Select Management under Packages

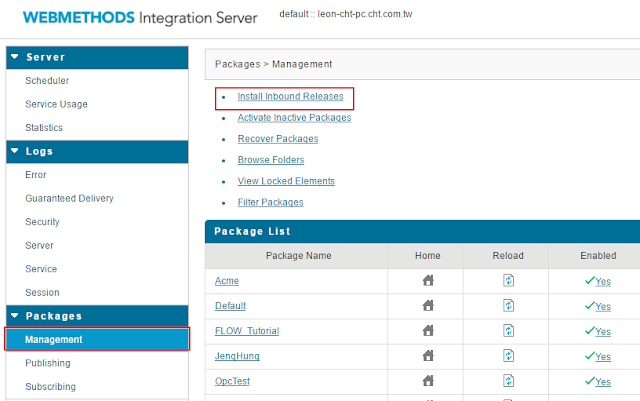point(97,339)
